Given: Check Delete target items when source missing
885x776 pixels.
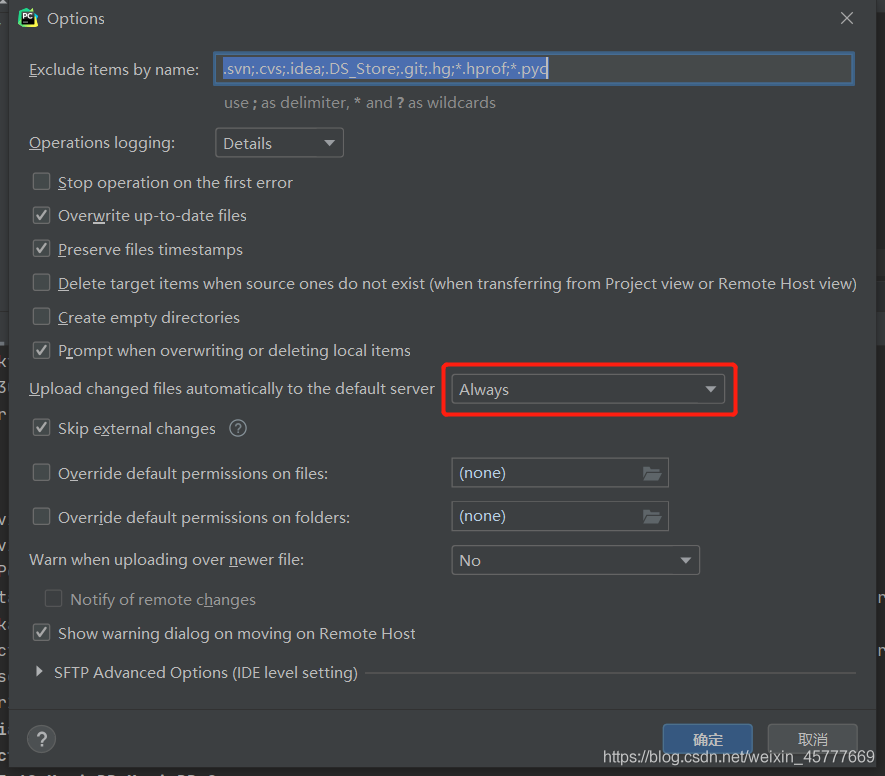Looking at the screenshot, I should coord(42,283).
